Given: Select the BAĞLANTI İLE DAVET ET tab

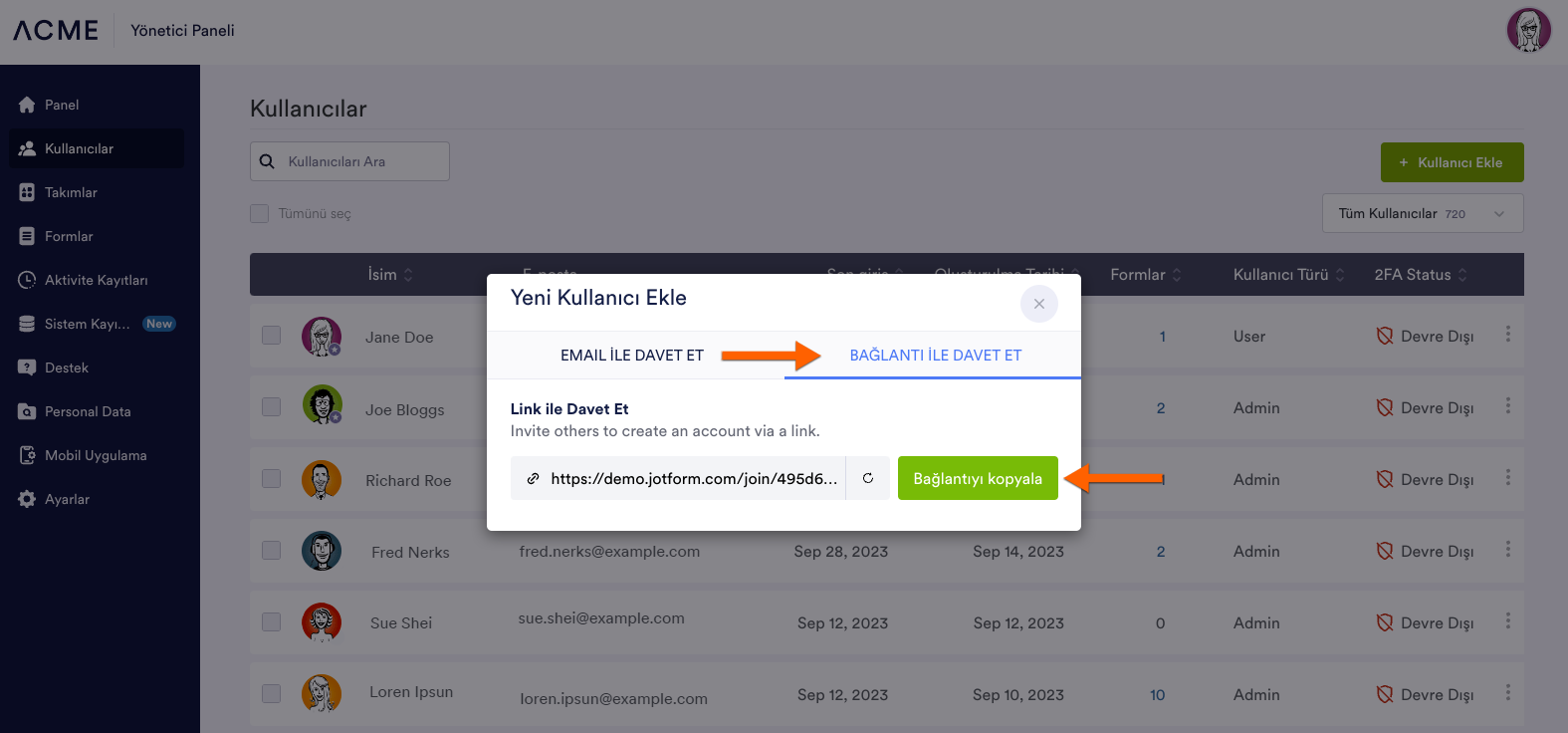Looking at the screenshot, I should [935, 356].
